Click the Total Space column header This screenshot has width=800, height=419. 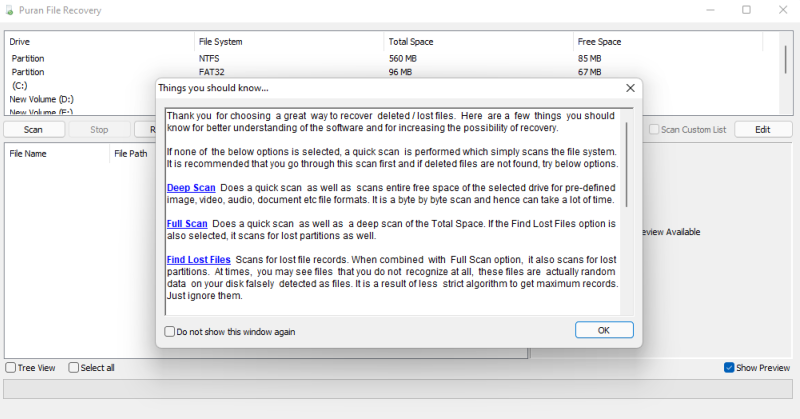478,42
